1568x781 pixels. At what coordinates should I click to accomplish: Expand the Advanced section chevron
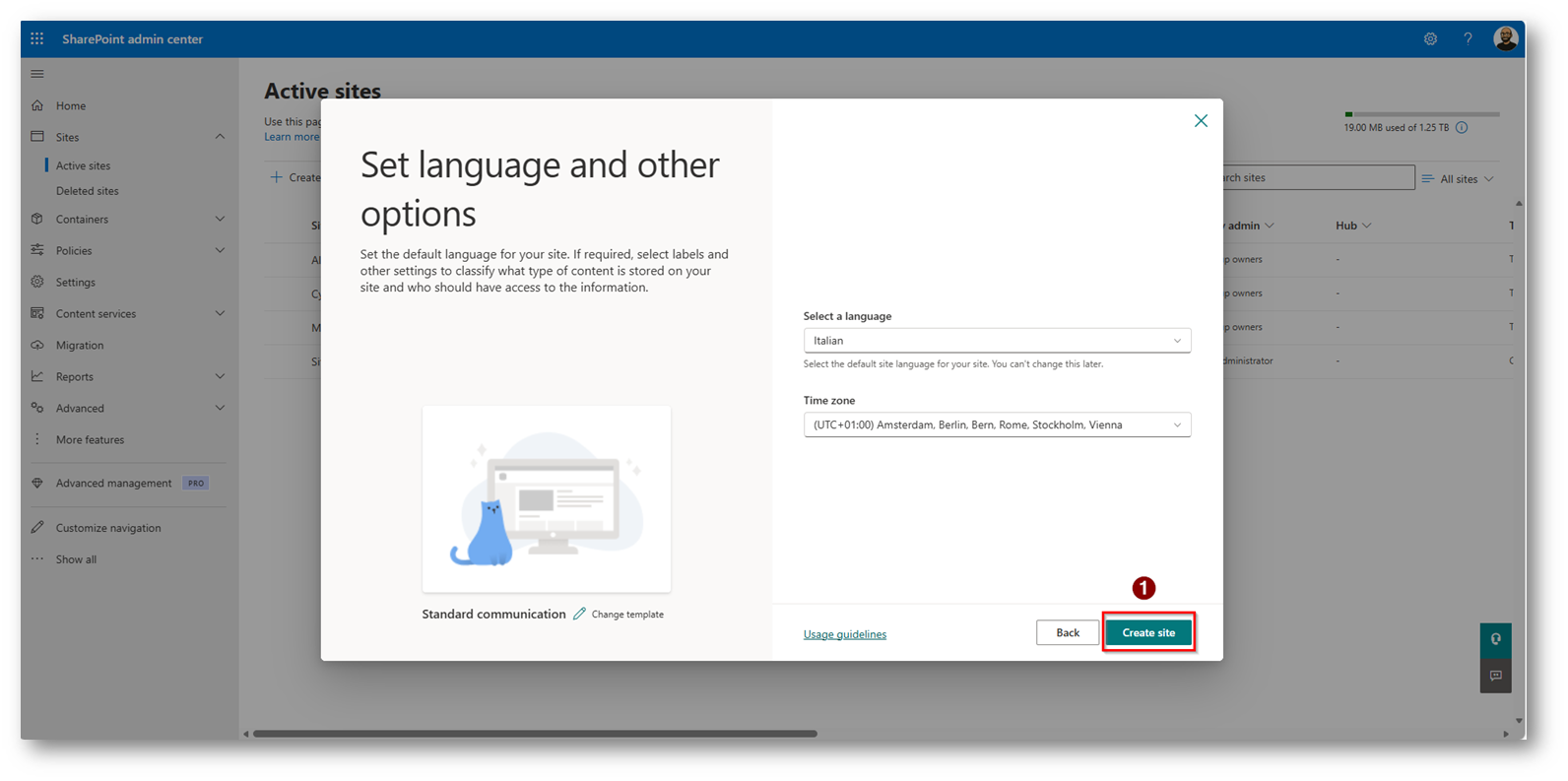(220, 408)
